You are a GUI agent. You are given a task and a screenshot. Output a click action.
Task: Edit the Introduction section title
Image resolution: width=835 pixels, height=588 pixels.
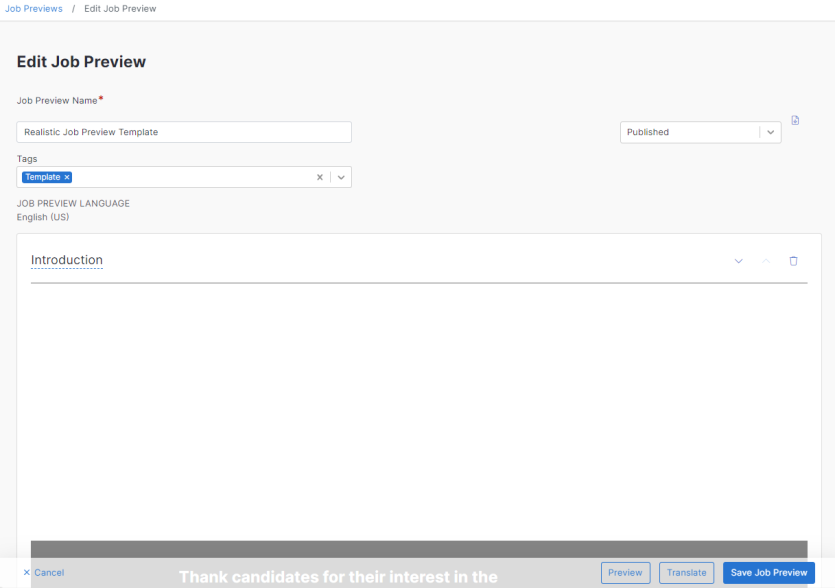click(x=67, y=260)
